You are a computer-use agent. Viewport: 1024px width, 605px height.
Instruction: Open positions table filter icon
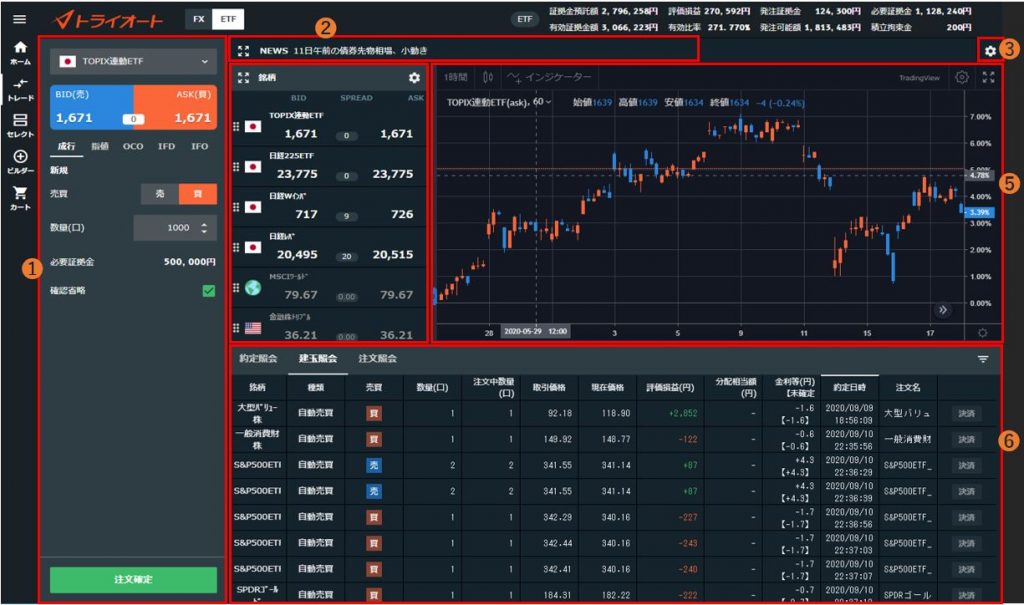[x=983, y=359]
